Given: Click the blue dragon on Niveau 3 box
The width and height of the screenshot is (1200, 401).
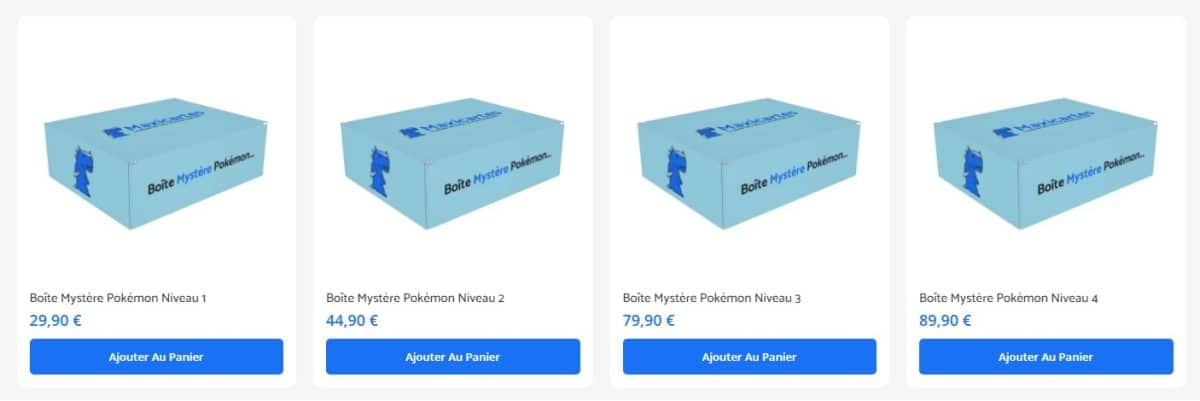Looking at the screenshot, I should [x=679, y=169].
